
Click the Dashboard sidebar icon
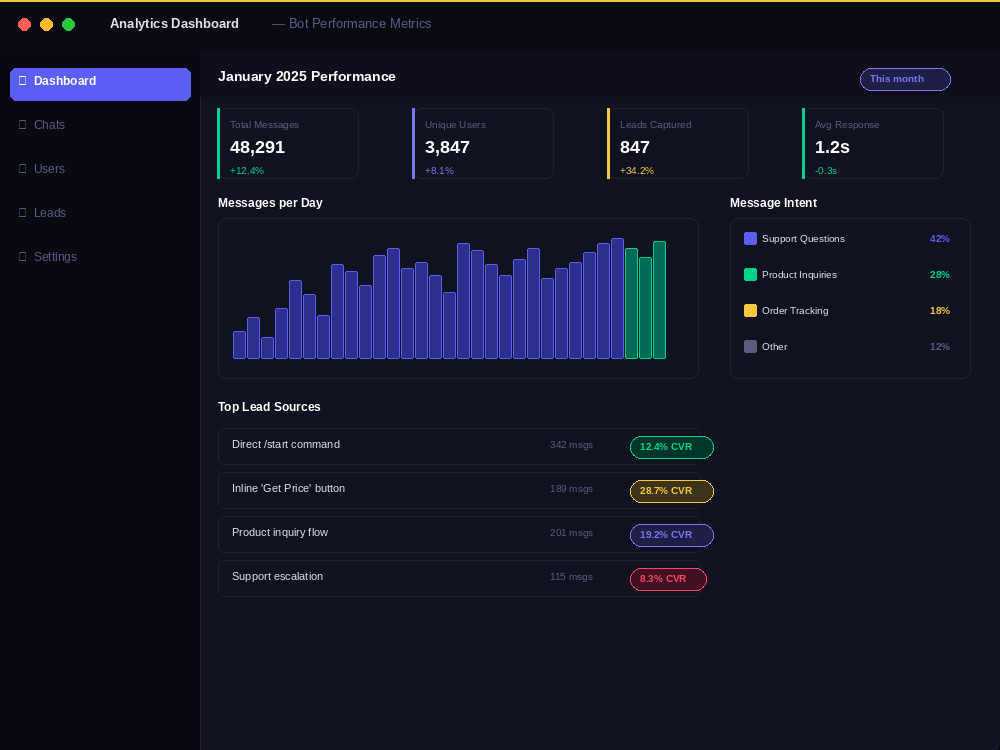pos(22,80)
